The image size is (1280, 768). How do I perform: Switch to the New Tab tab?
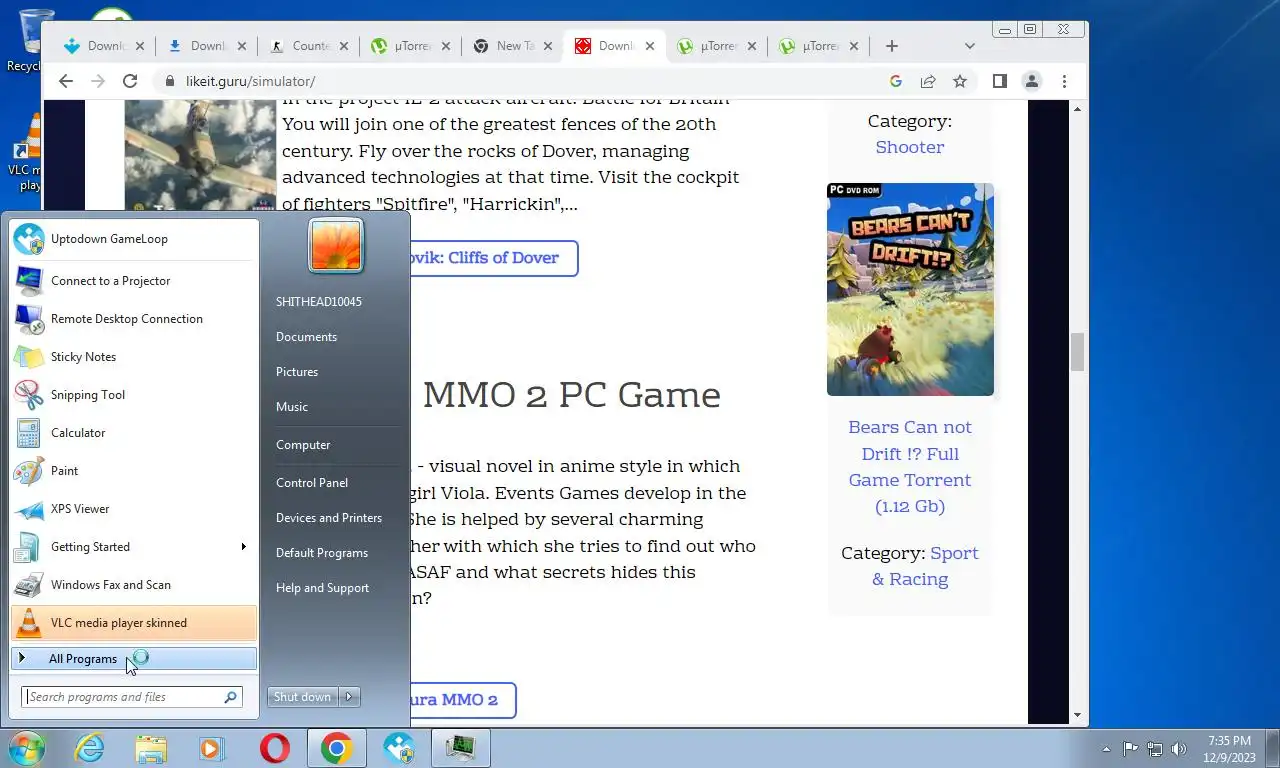[x=514, y=46]
